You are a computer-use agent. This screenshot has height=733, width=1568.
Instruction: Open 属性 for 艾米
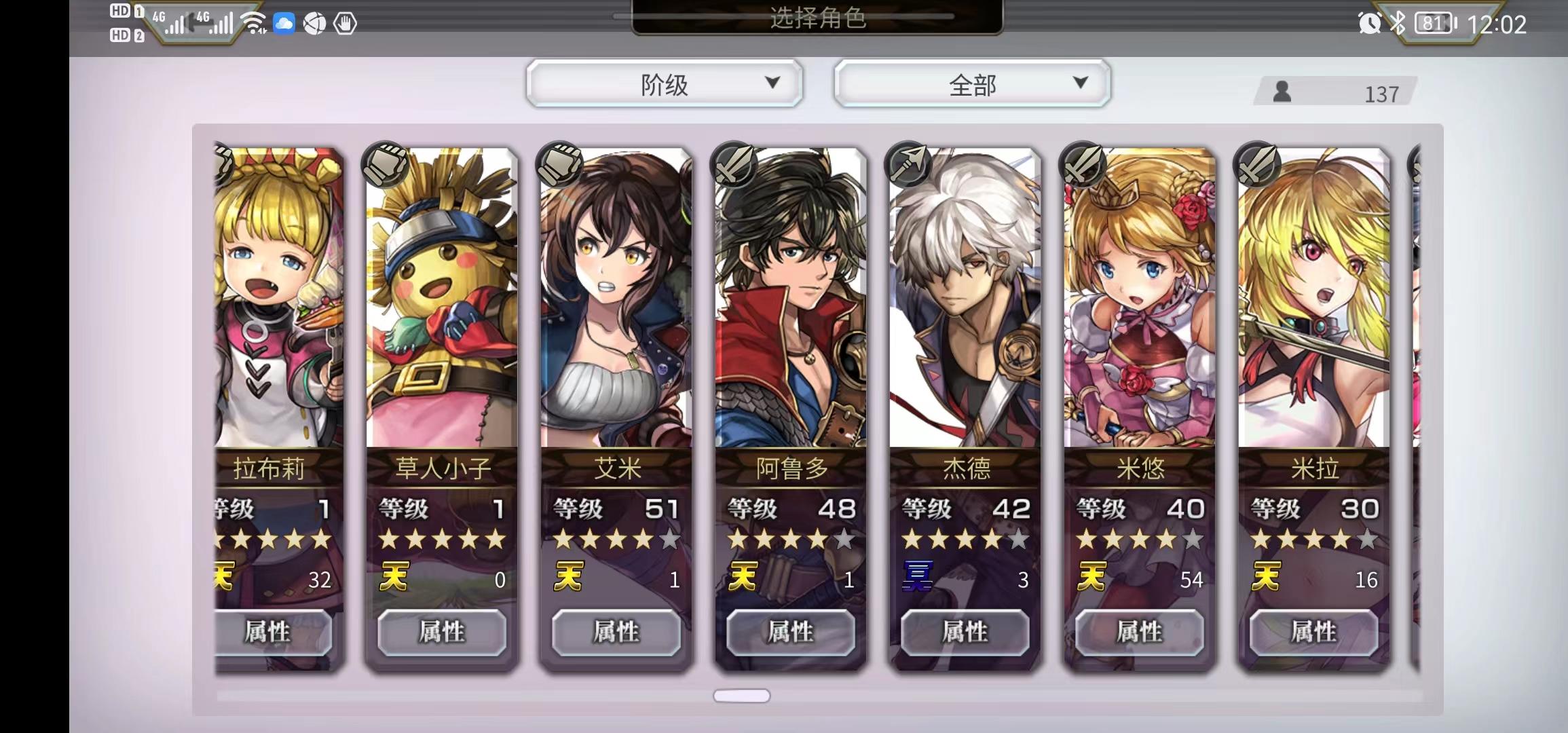616,632
